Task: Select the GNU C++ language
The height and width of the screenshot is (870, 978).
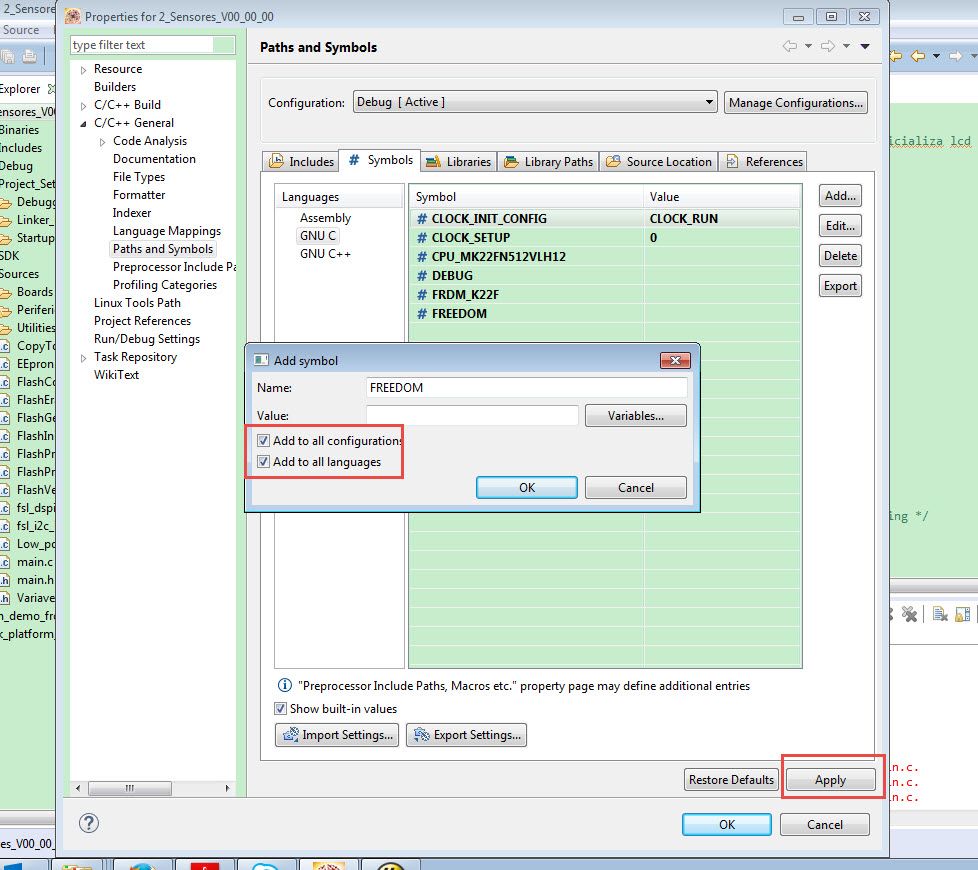Action: [x=325, y=254]
